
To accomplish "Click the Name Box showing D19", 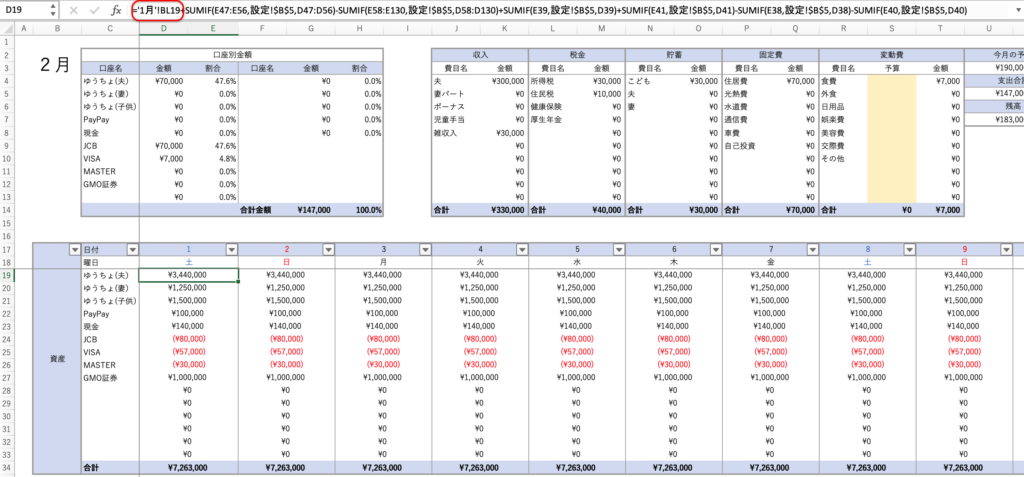I will (22, 10).
